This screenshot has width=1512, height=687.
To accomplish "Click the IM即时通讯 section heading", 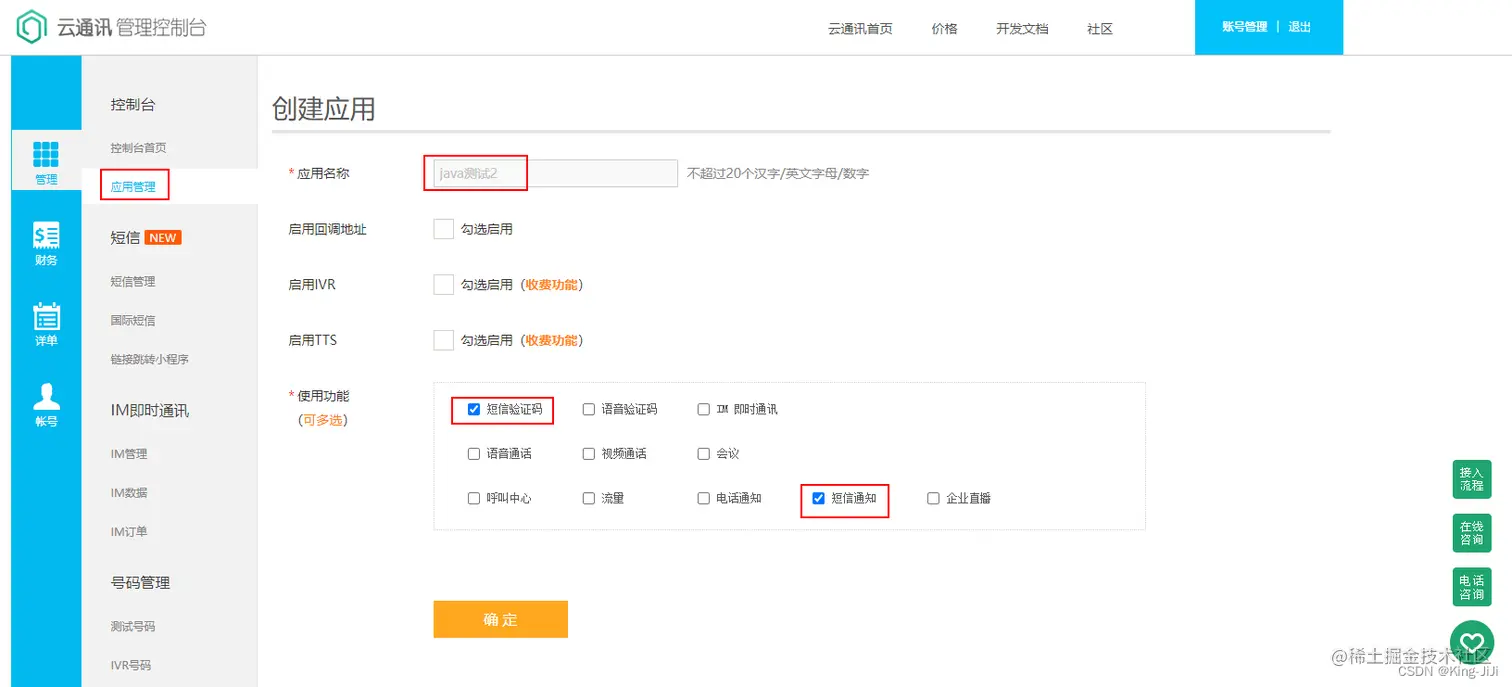I will (x=150, y=411).
